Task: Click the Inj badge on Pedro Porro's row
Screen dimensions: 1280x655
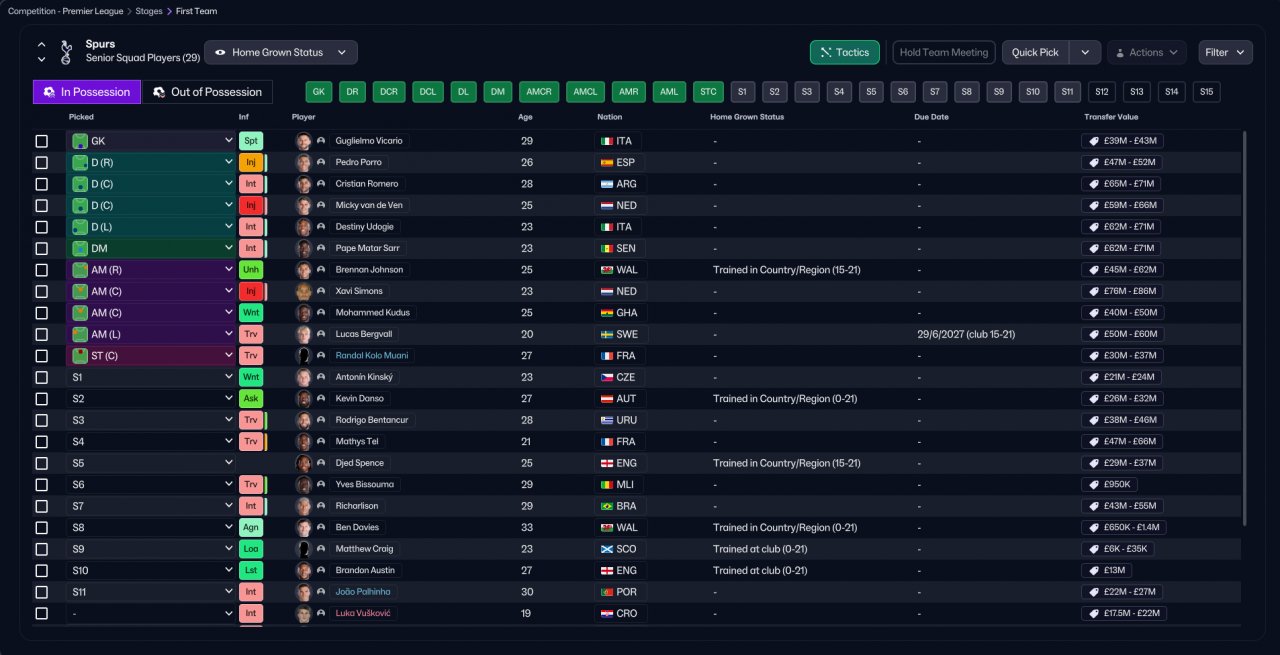Action: pos(250,162)
